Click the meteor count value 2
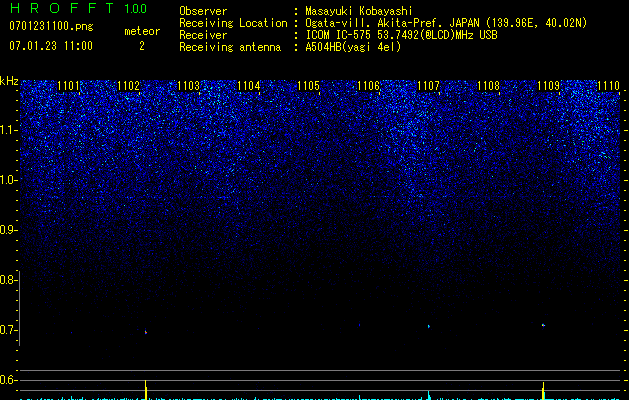The width and height of the screenshot is (629, 400). point(142,46)
